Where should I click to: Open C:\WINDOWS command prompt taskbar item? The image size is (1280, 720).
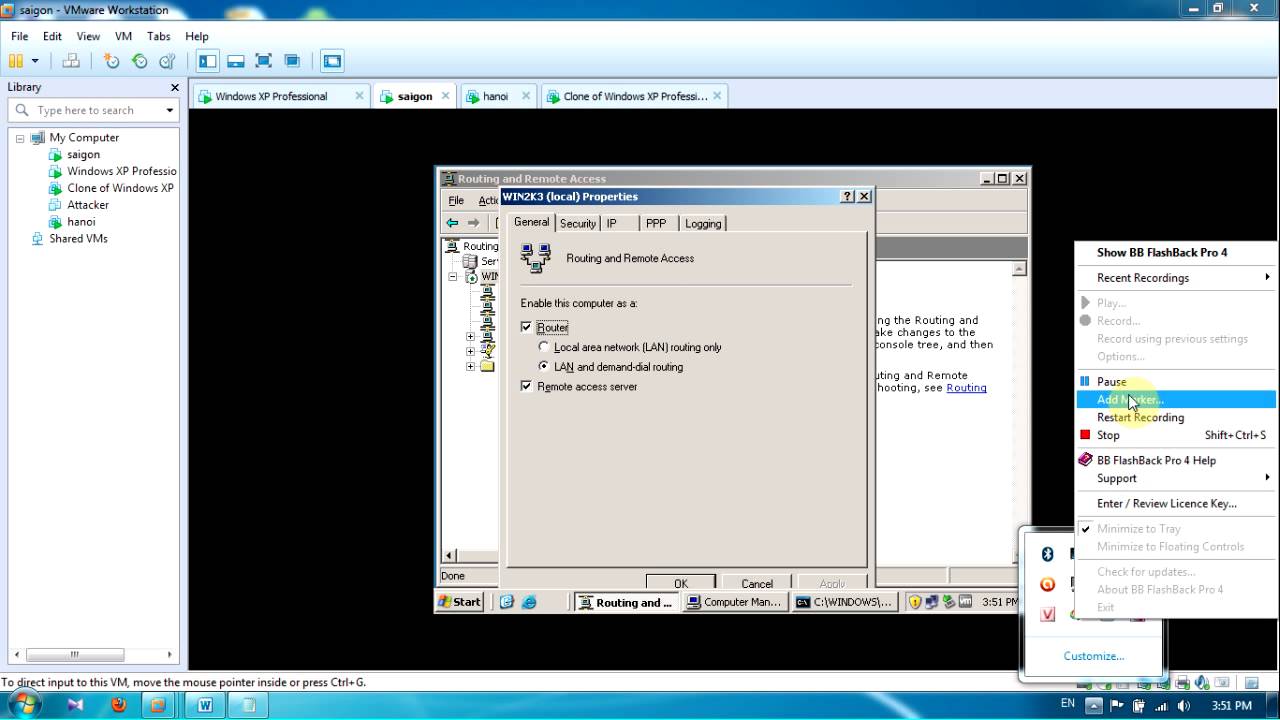(844, 602)
